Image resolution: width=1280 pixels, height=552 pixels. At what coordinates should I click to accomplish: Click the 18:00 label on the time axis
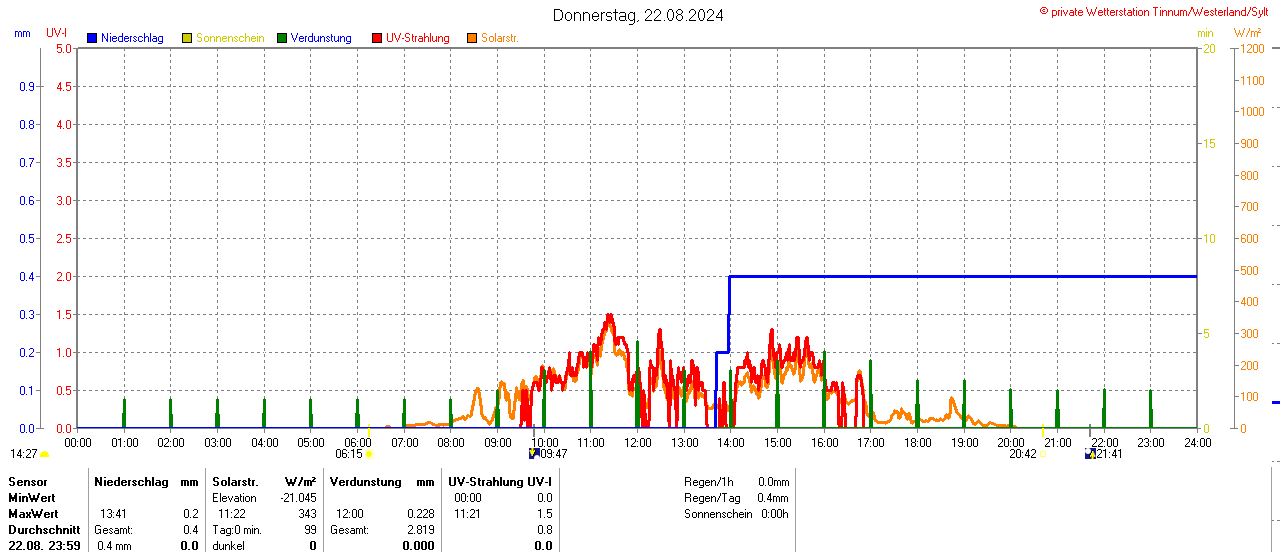[x=917, y=442]
